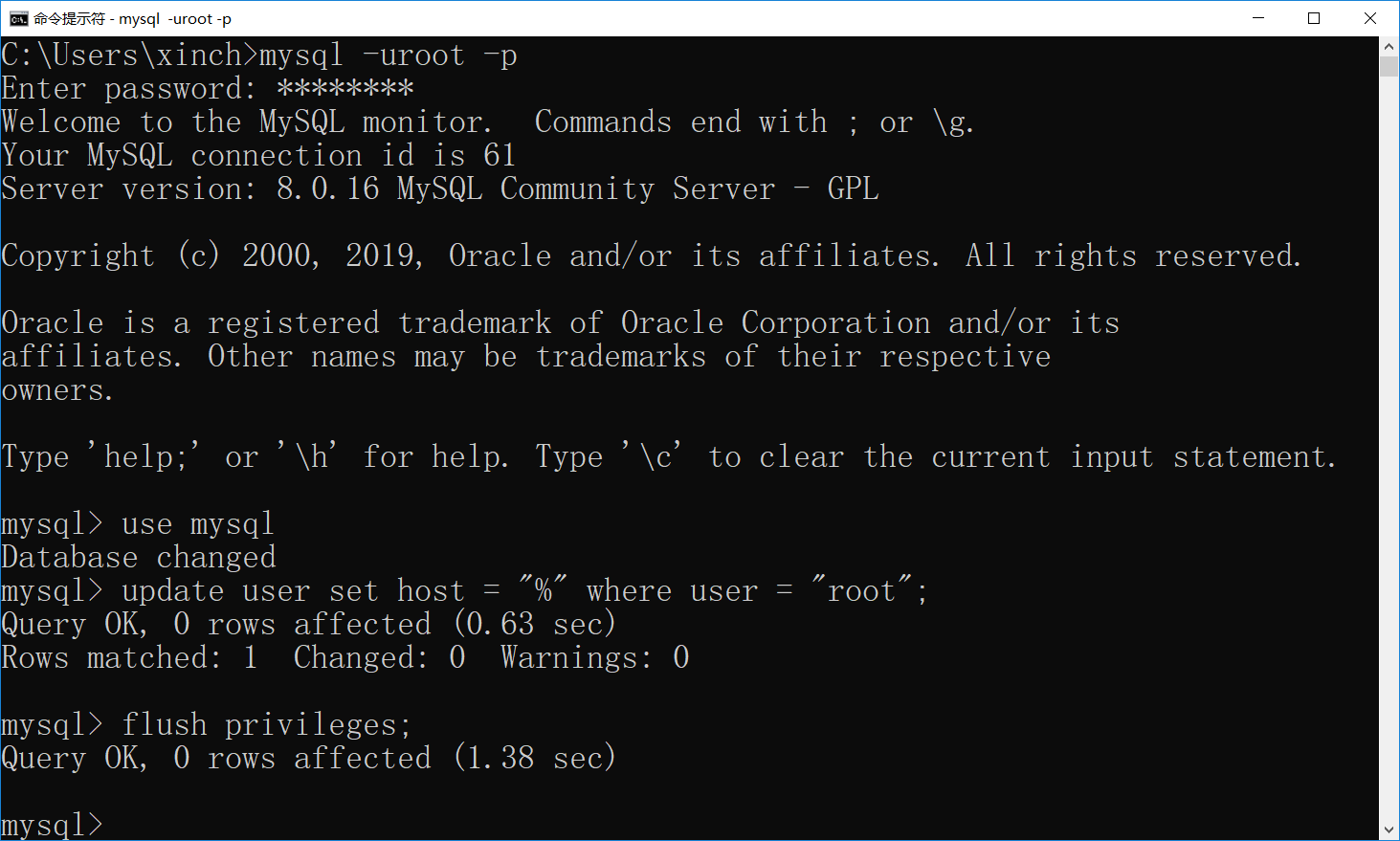Click the 'Database changed' output line
The image size is (1400, 841).
pos(139,557)
